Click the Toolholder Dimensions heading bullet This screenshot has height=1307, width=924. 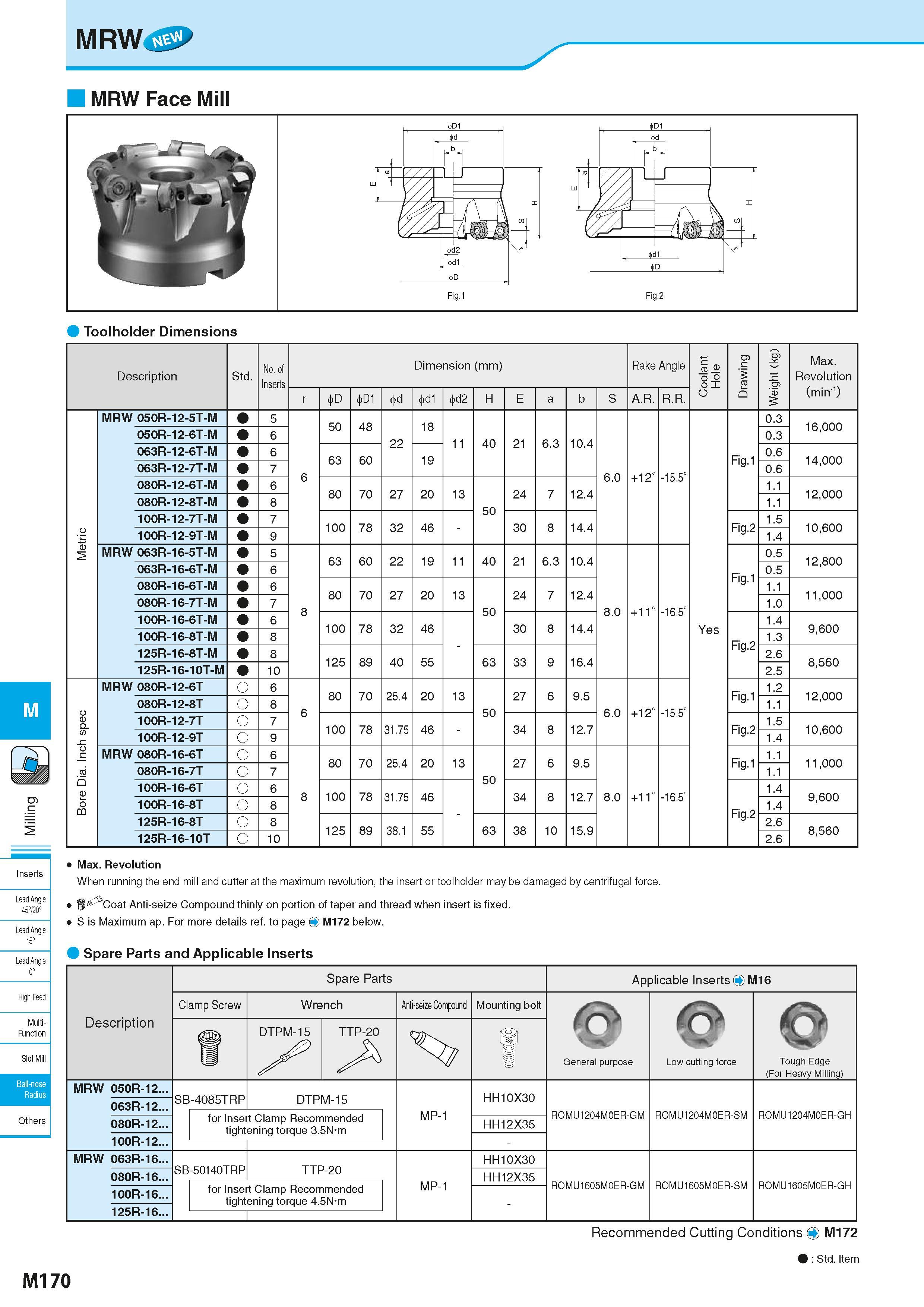point(73,331)
